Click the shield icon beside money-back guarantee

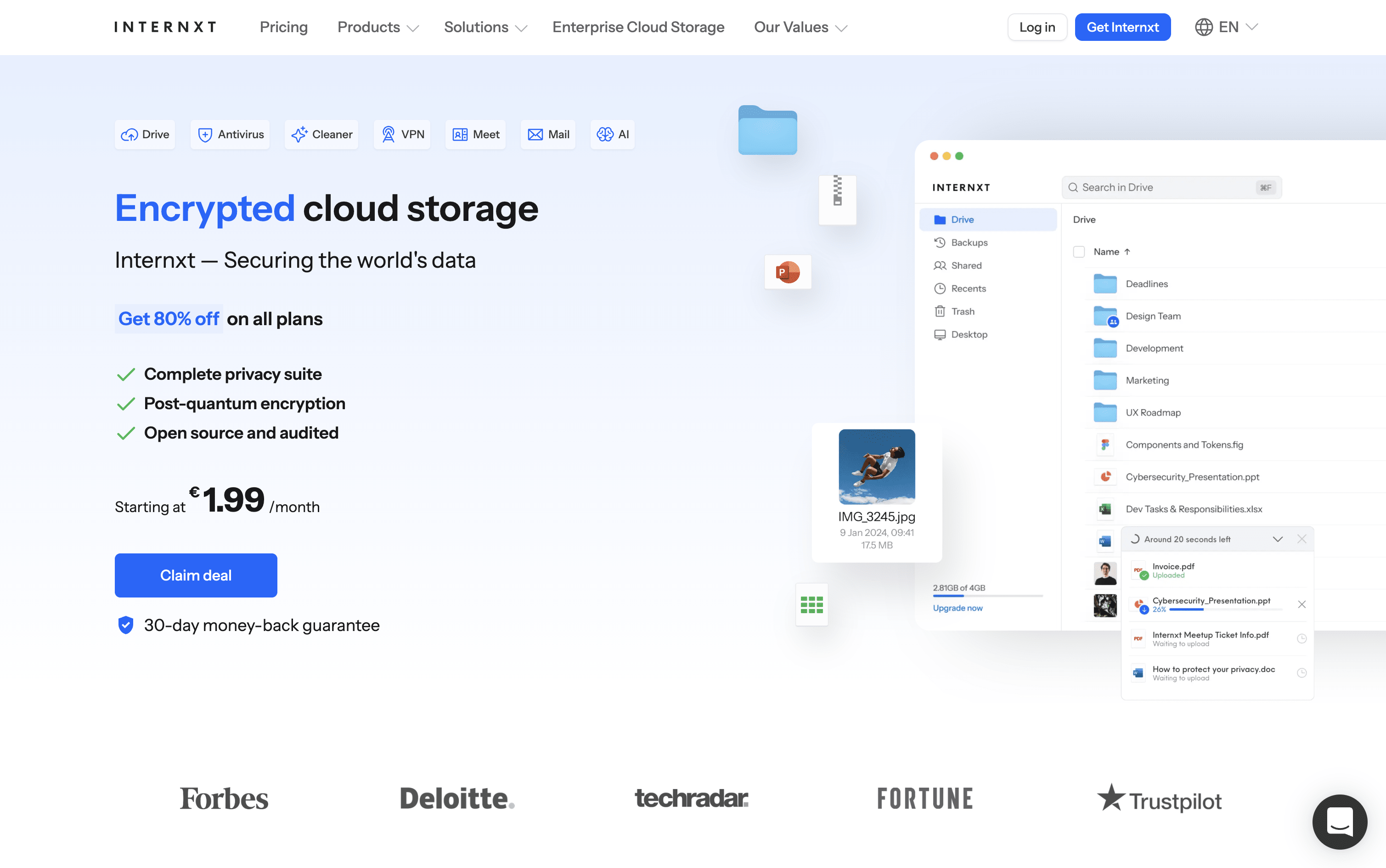[x=126, y=625]
